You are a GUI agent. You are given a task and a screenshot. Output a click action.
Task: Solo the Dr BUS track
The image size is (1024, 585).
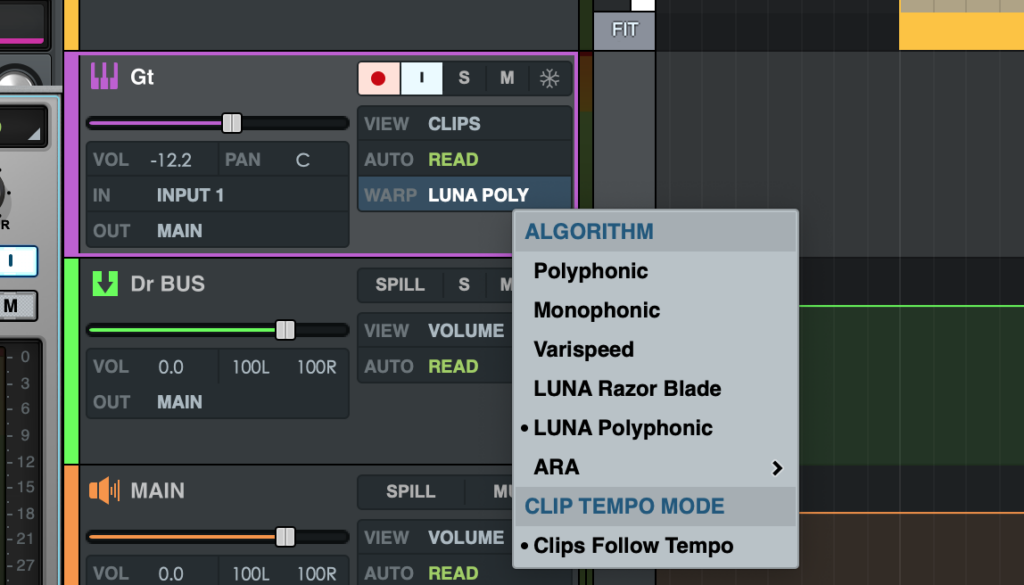click(464, 285)
